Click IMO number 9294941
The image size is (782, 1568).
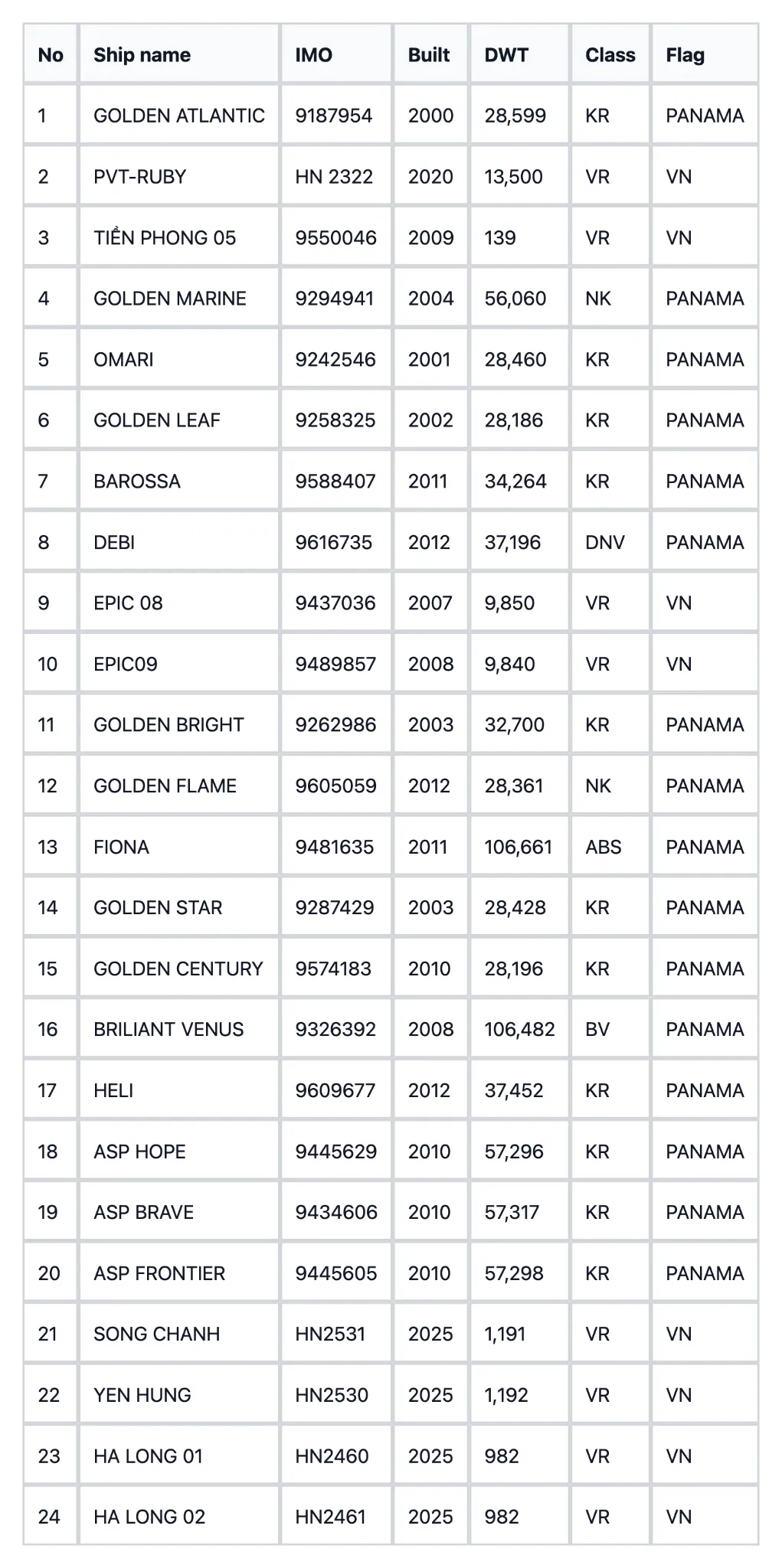[335, 299]
